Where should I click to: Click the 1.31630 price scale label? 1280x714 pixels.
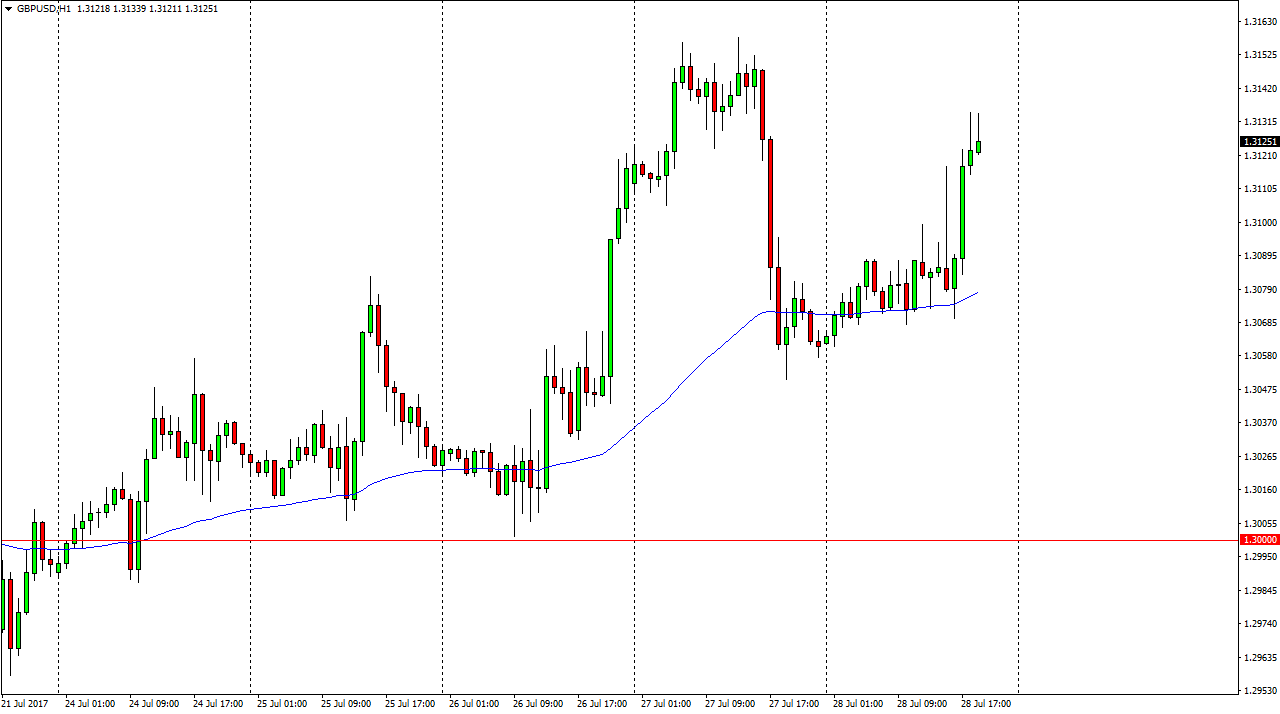coord(1259,22)
